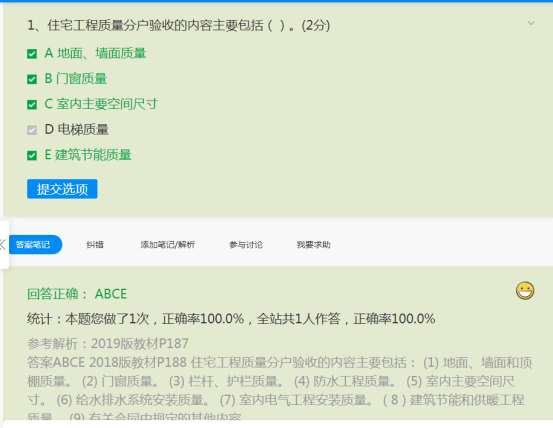The width and height of the screenshot is (553, 428).
Task: Collapse question using top-right chevron
Action: (x=531, y=23)
